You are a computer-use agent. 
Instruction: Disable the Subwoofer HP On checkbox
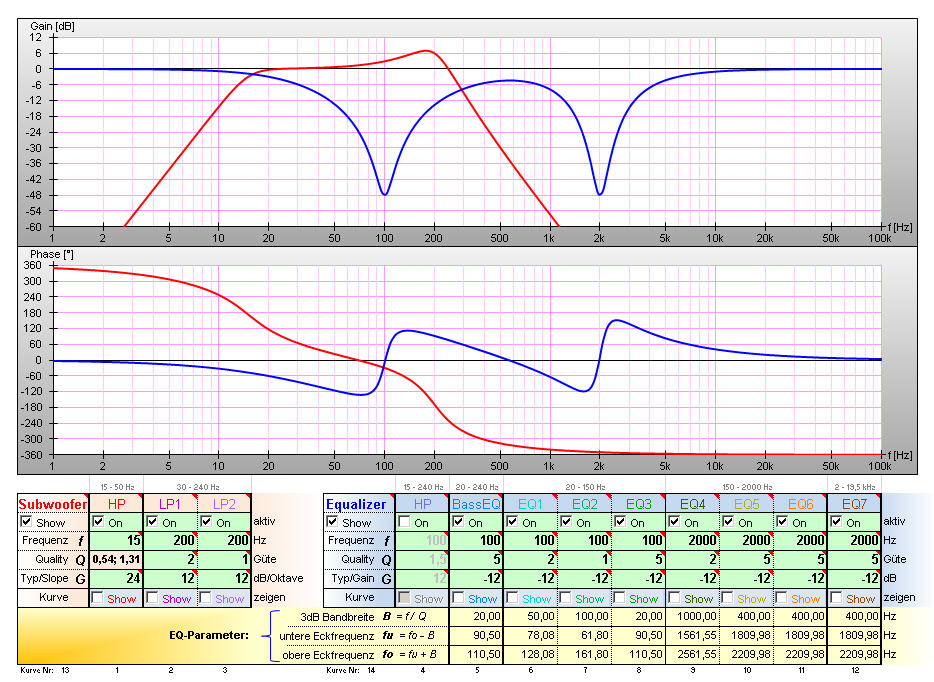pyautogui.click(x=98, y=522)
